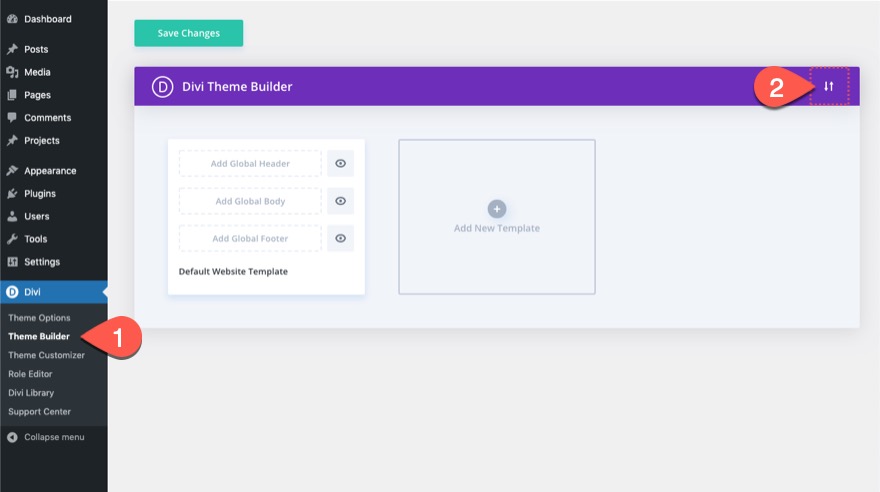Click the Plugins plug icon
Image resolution: width=880 pixels, height=492 pixels.
point(12,194)
